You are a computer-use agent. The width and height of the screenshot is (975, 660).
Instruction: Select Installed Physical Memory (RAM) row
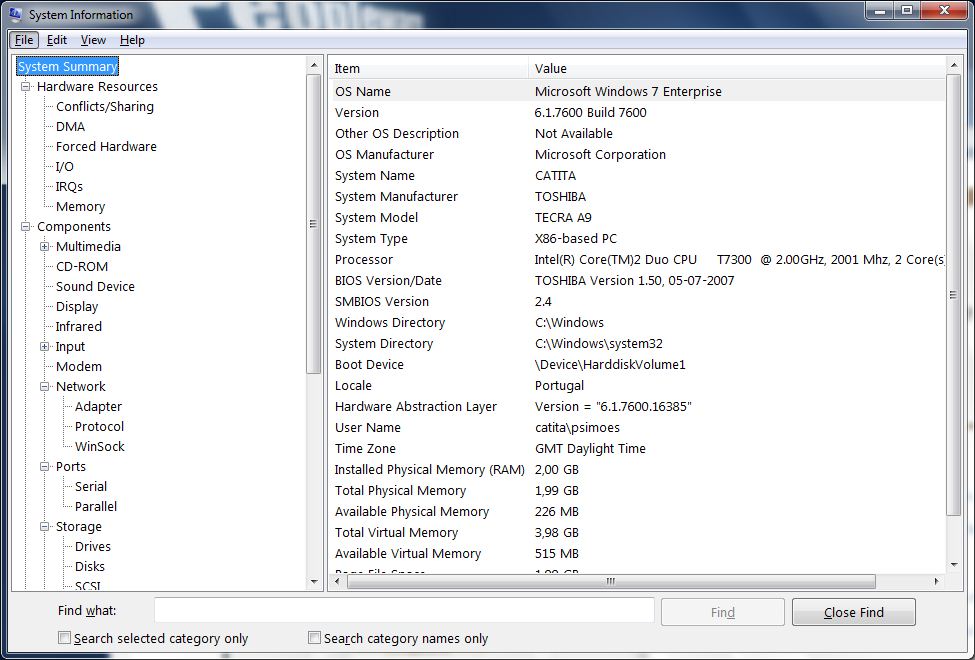[638, 470]
